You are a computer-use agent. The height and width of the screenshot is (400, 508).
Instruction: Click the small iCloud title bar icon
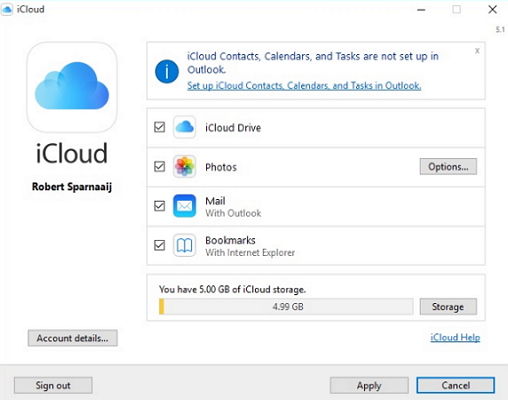pyautogui.click(x=7, y=9)
